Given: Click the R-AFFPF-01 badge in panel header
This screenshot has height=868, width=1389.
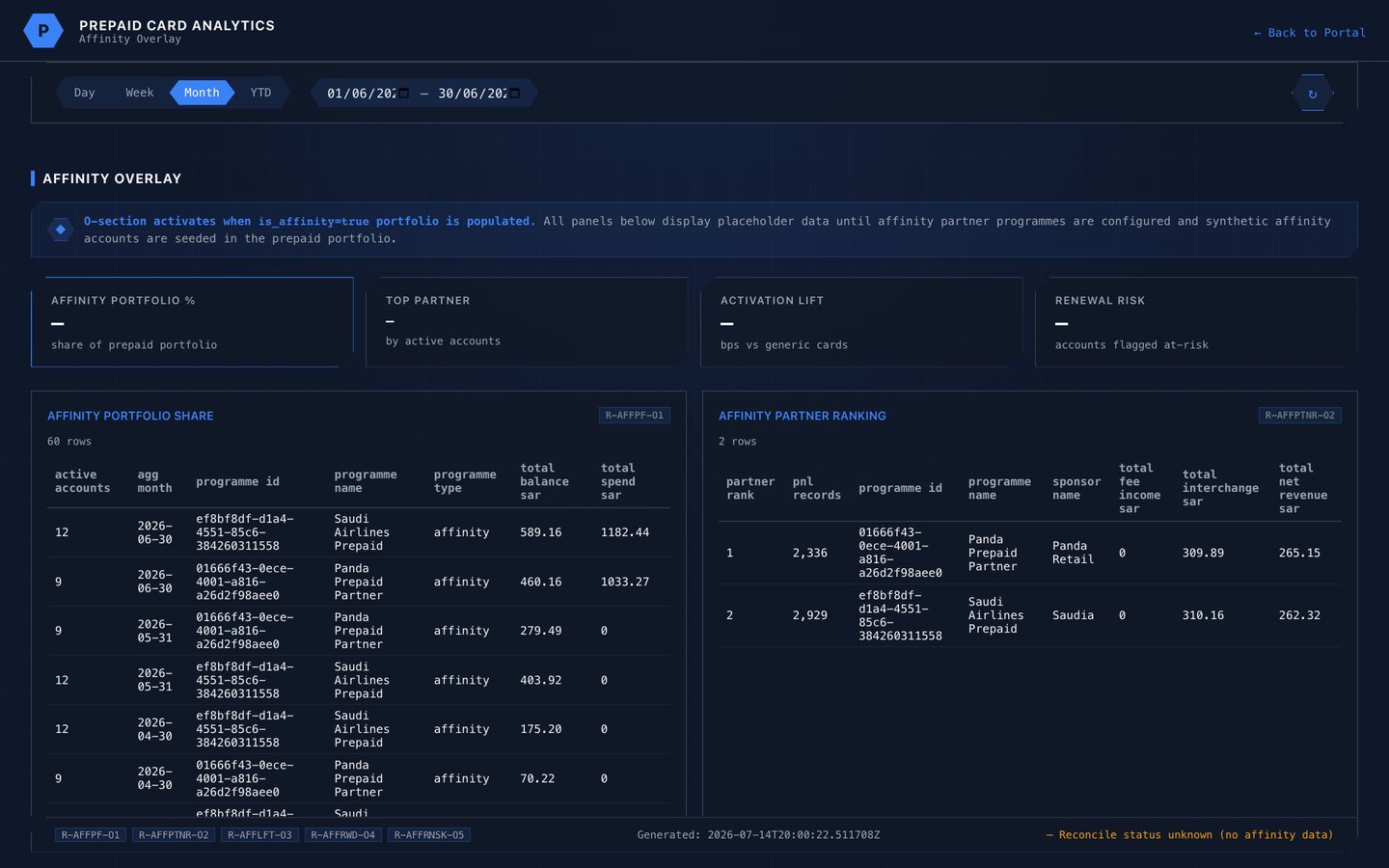Looking at the screenshot, I should pos(635,416).
